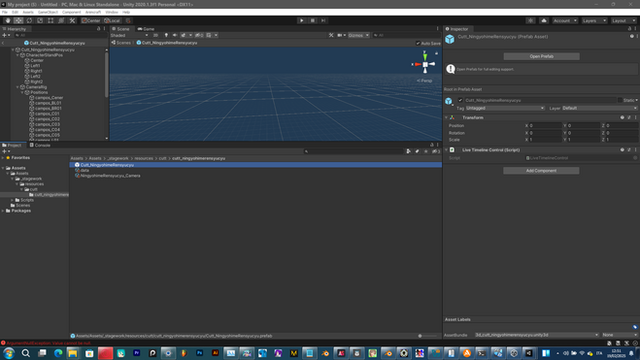This screenshot has height=360, width=640.
Task: Toggle the Static checkbox
Action: [620, 100]
